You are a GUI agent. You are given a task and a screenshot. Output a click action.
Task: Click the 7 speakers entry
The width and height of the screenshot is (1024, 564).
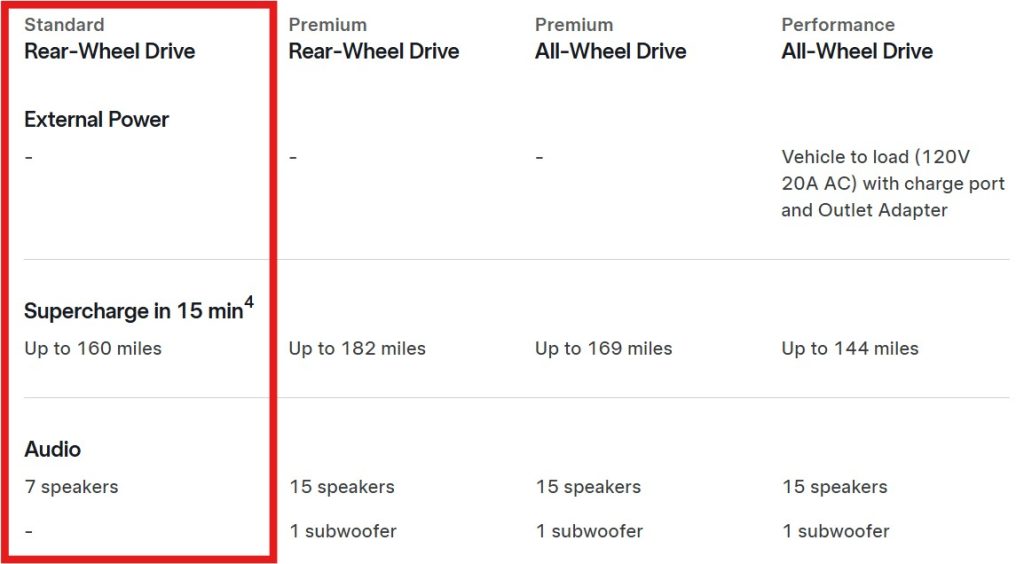[71, 487]
